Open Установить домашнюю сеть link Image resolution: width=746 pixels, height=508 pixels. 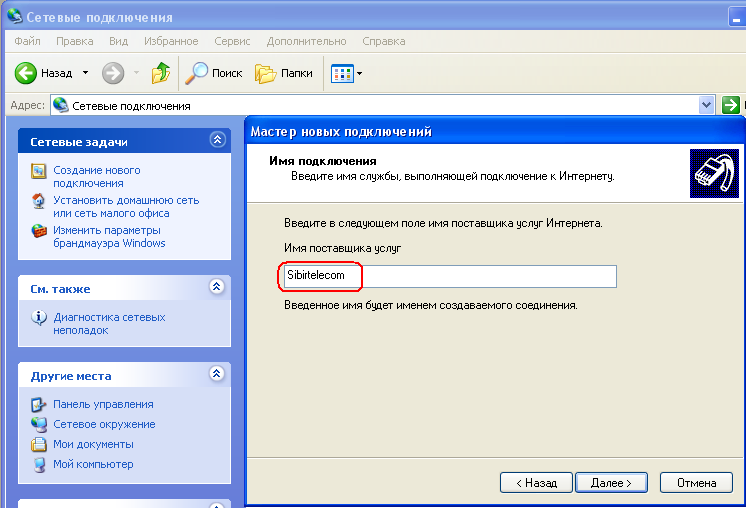coord(126,206)
